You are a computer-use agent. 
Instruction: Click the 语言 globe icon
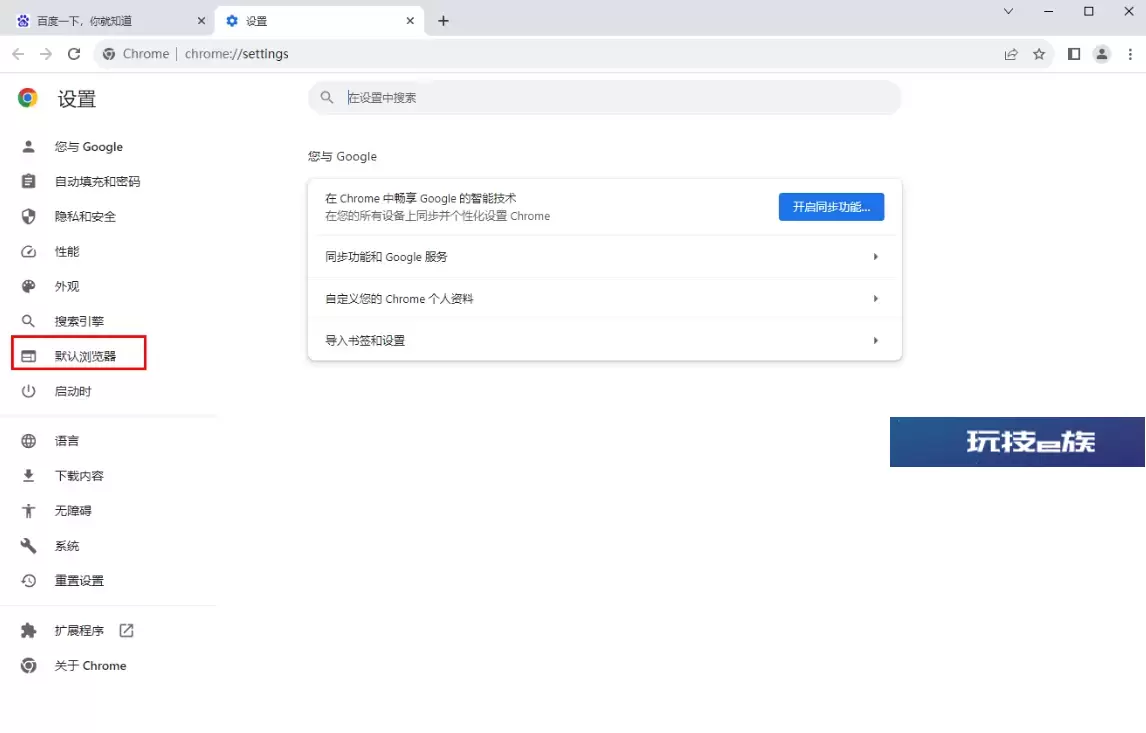(29, 441)
